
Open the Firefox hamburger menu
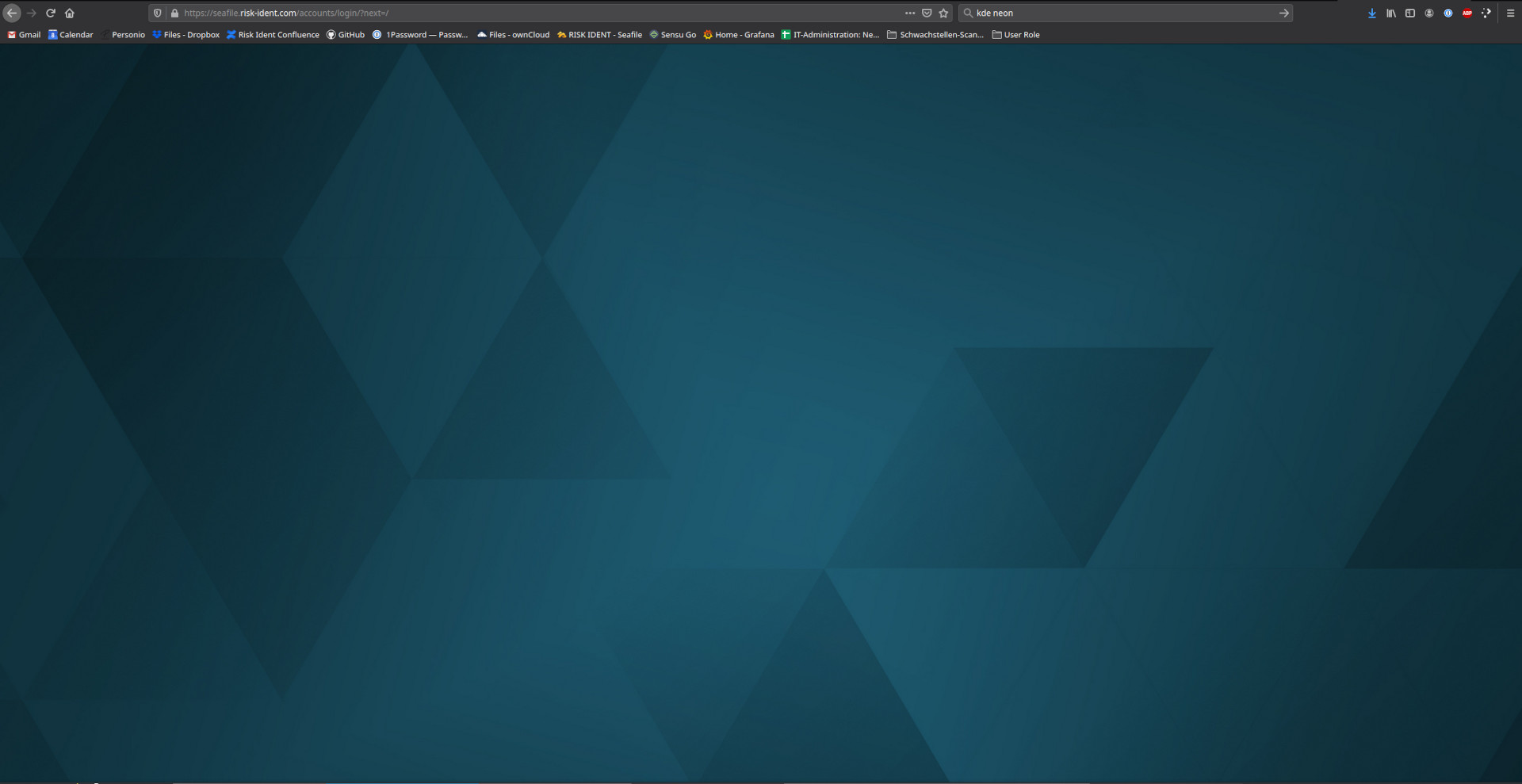point(1510,13)
